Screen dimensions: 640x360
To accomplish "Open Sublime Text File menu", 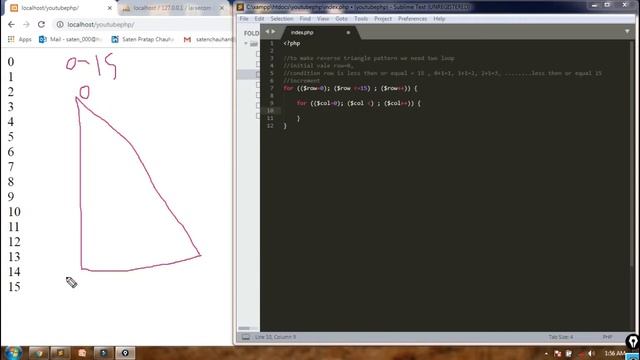I will pyautogui.click(x=244, y=19).
